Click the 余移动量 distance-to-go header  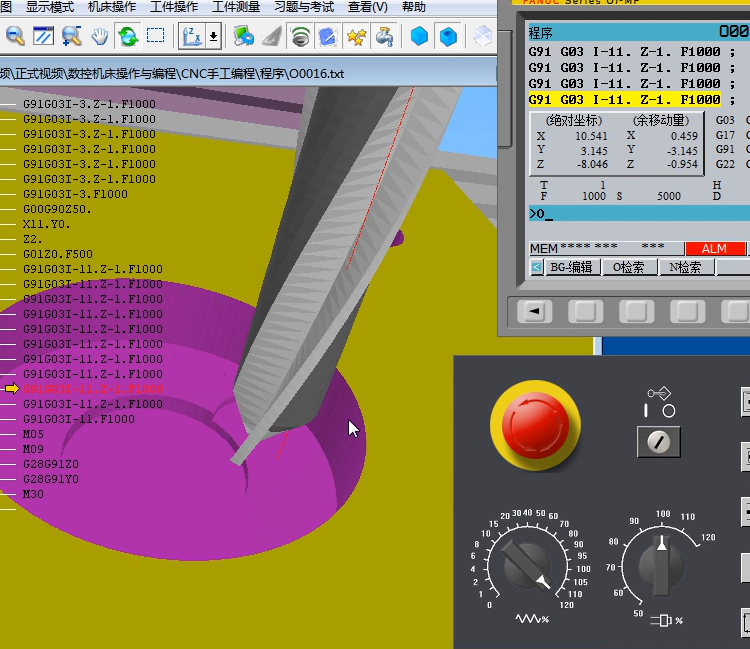tap(661, 121)
